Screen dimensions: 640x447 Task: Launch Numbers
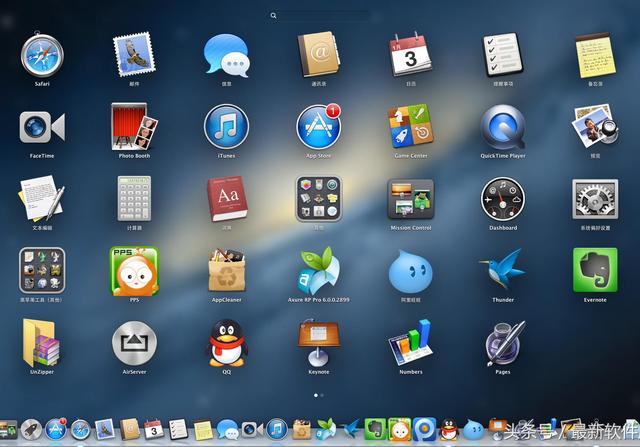click(x=411, y=342)
